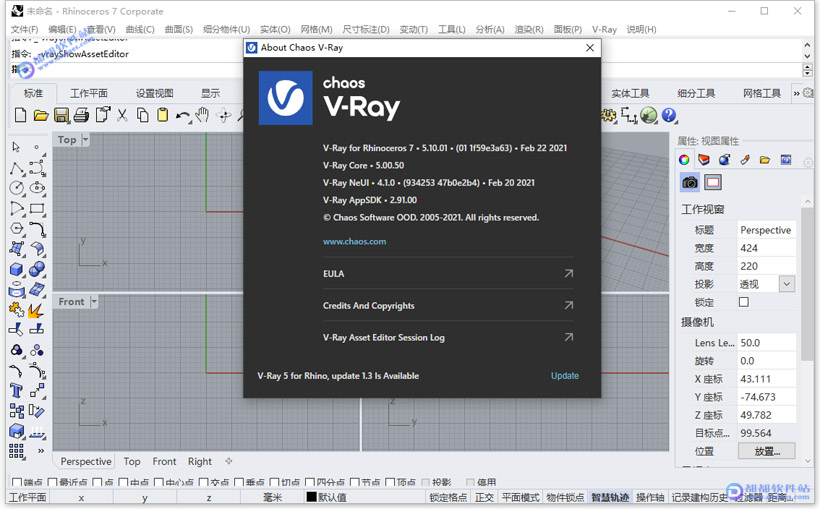The height and width of the screenshot is (509, 820).
Task: Enable 最近点 (Near) object snap
Action: 52,482
